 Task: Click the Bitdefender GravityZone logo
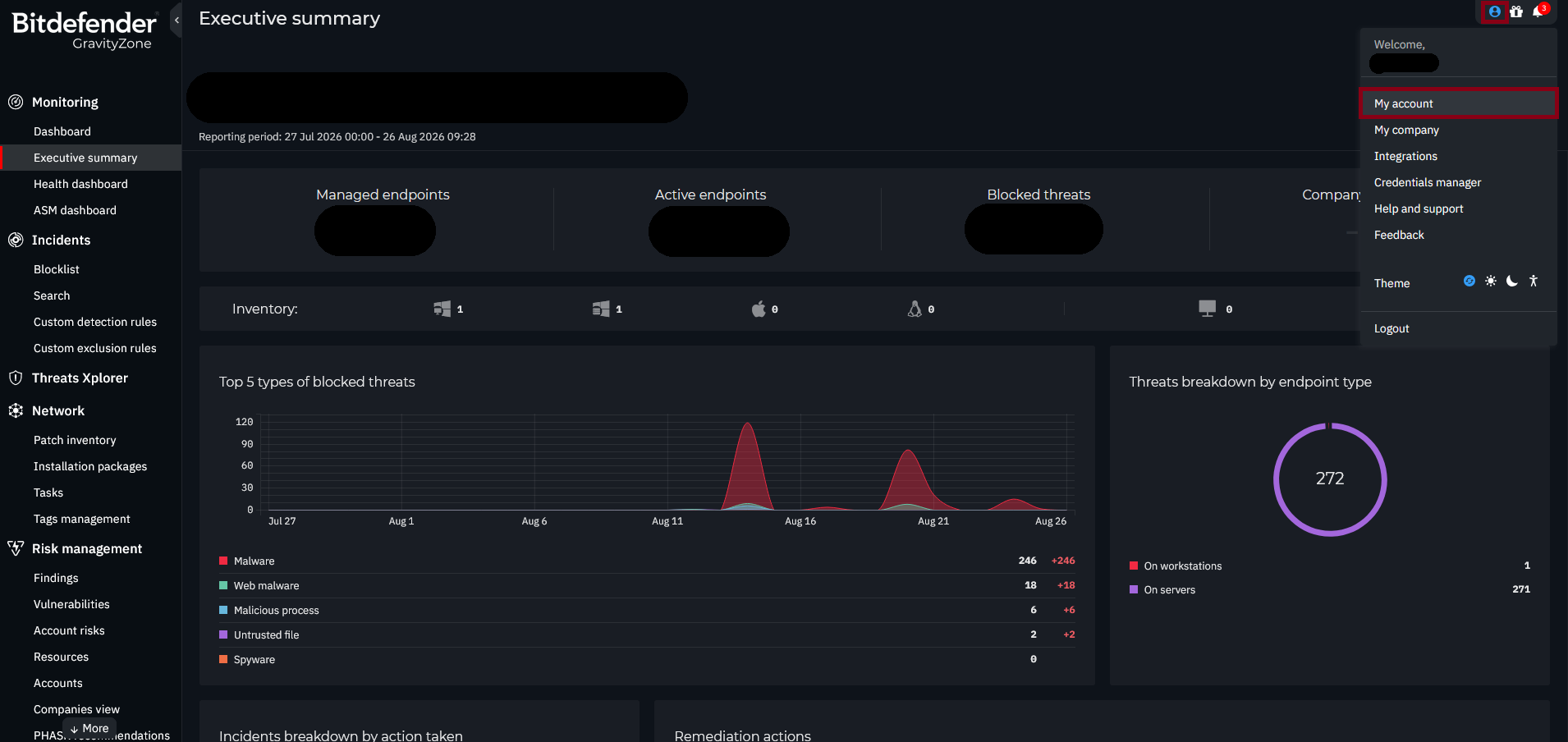[x=84, y=30]
